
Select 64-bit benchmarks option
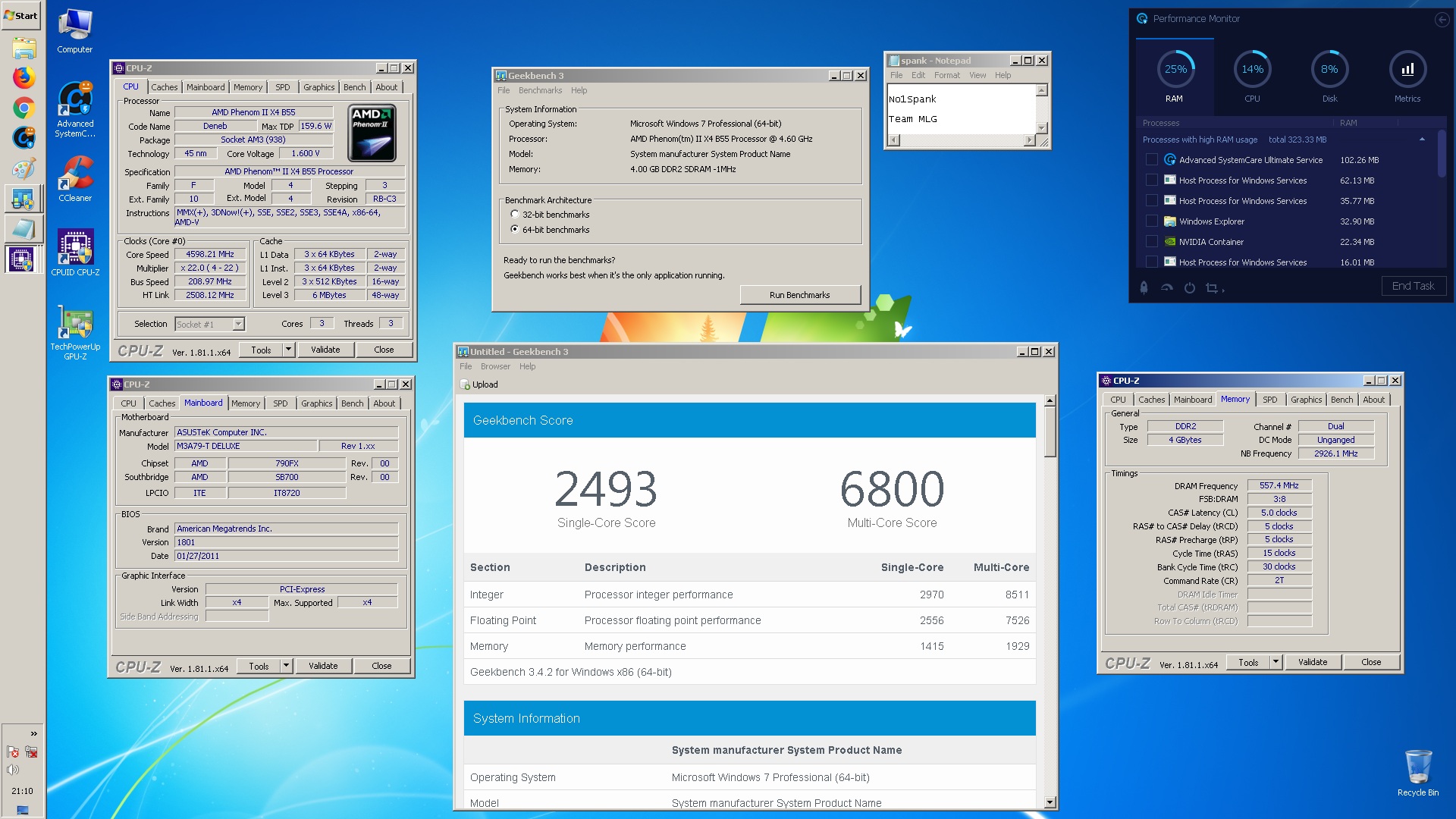point(515,230)
